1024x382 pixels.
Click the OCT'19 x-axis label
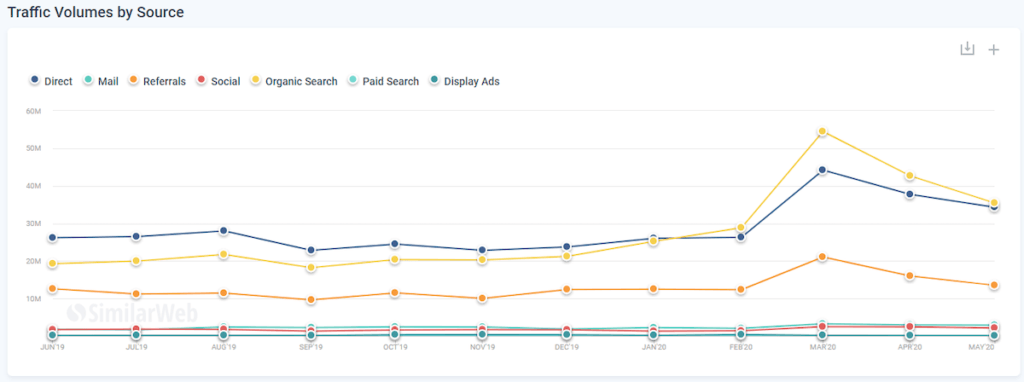pyautogui.click(x=394, y=347)
